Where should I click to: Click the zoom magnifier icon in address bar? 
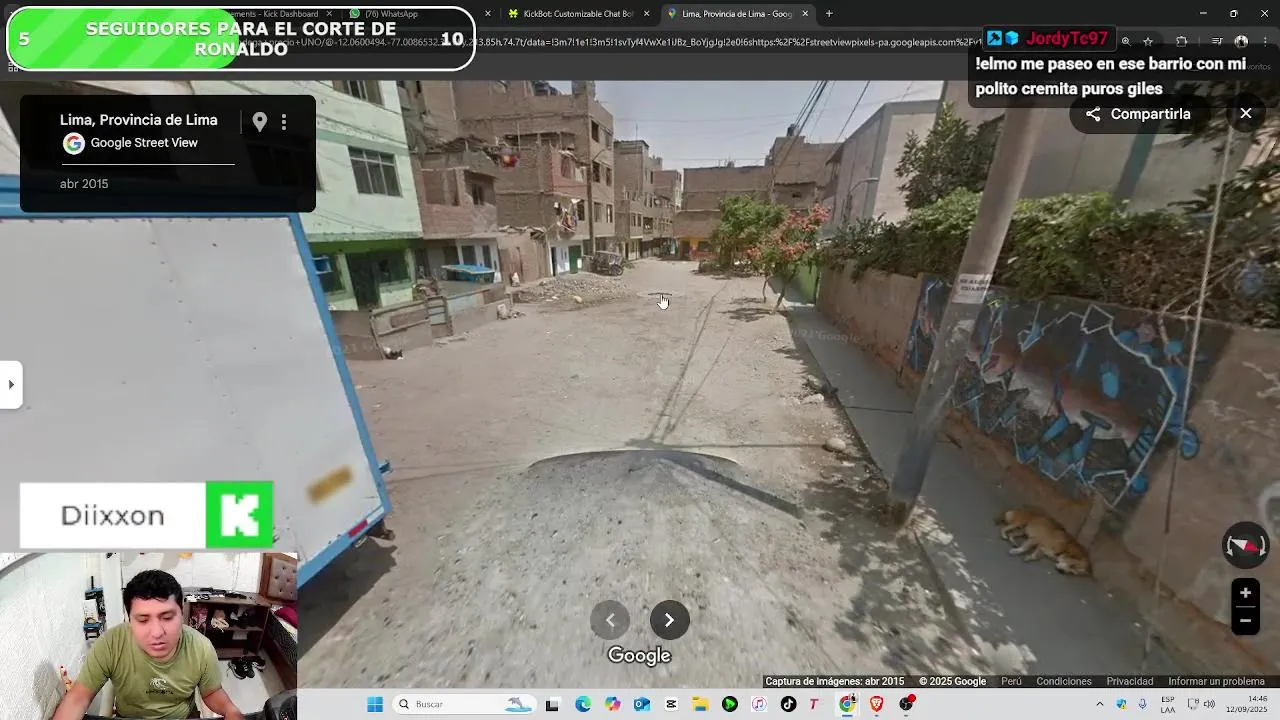pos(1126,41)
